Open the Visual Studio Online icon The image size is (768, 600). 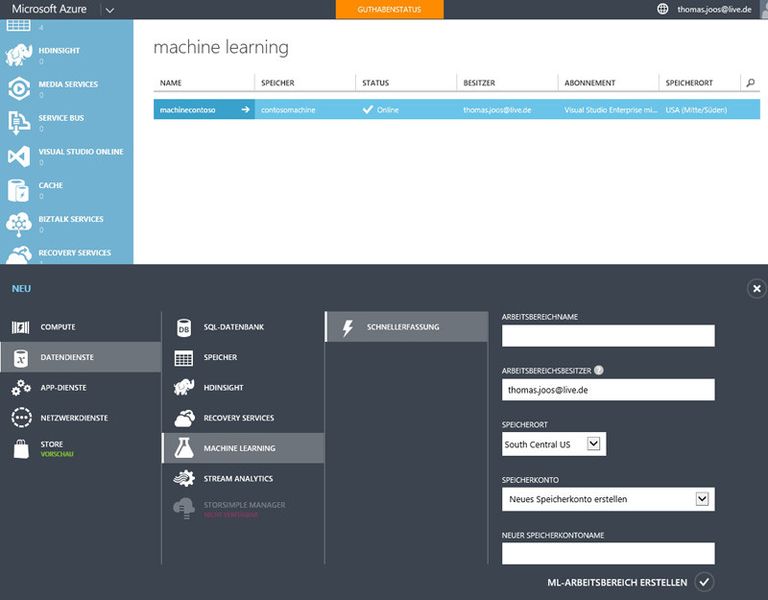19,156
